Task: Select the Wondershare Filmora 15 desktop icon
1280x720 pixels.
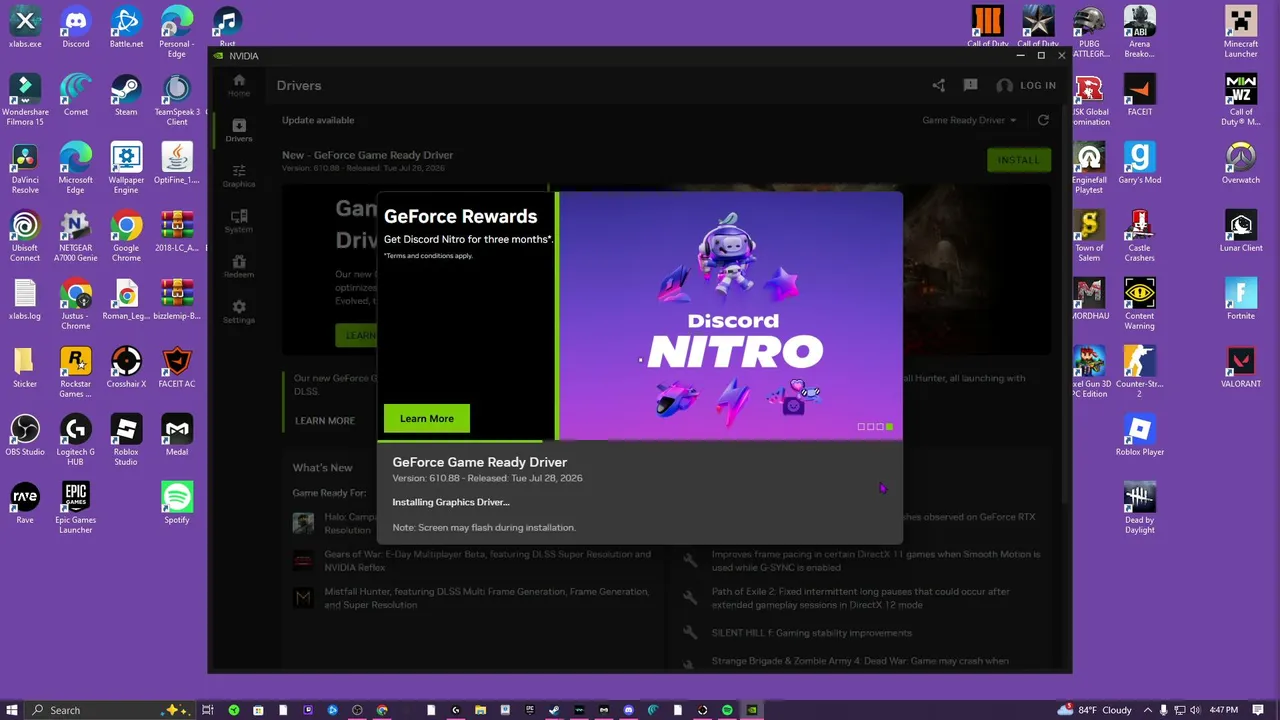Action: 25,99
